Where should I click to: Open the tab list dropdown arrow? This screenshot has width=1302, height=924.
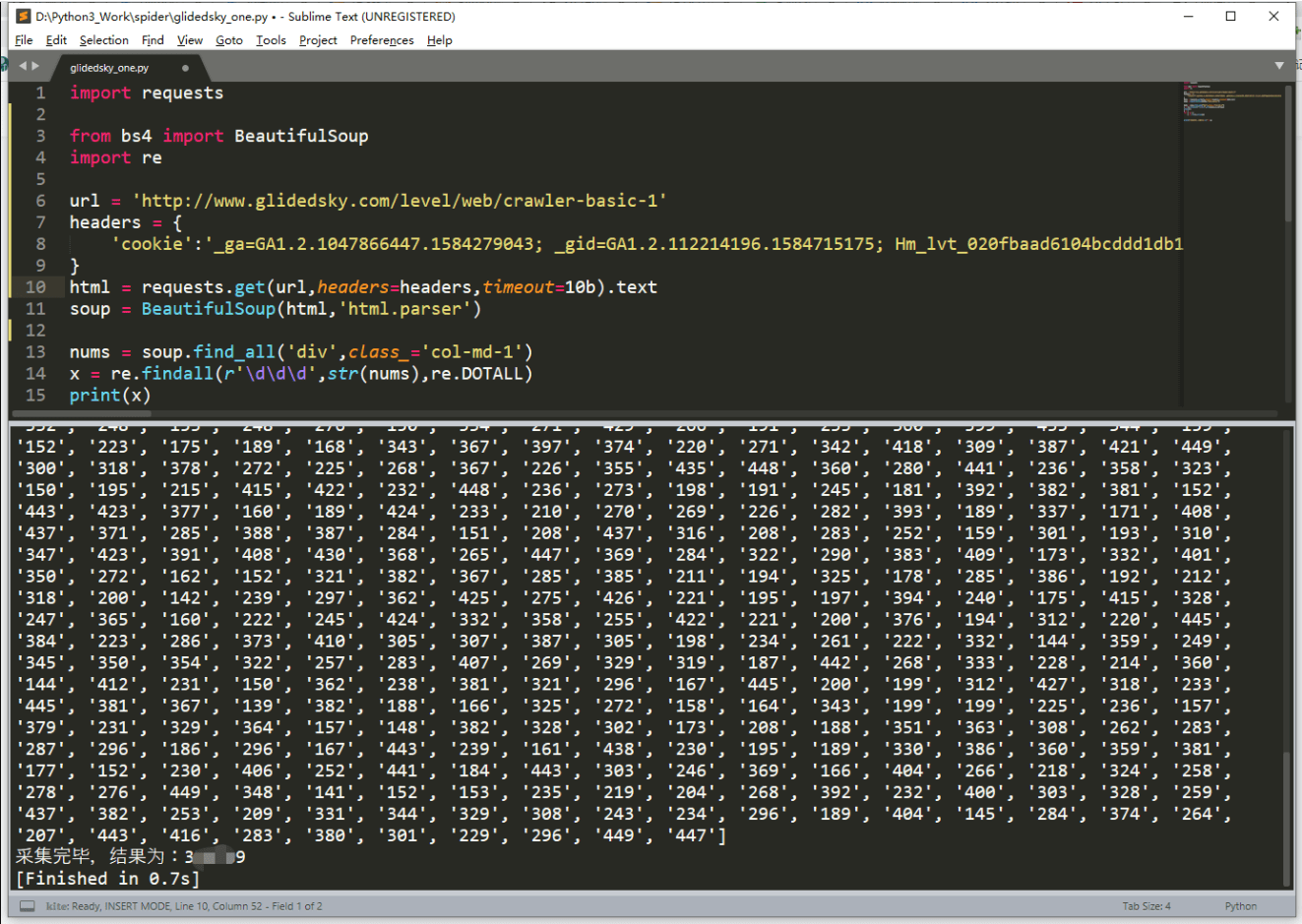pyautogui.click(x=1279, y=66)
